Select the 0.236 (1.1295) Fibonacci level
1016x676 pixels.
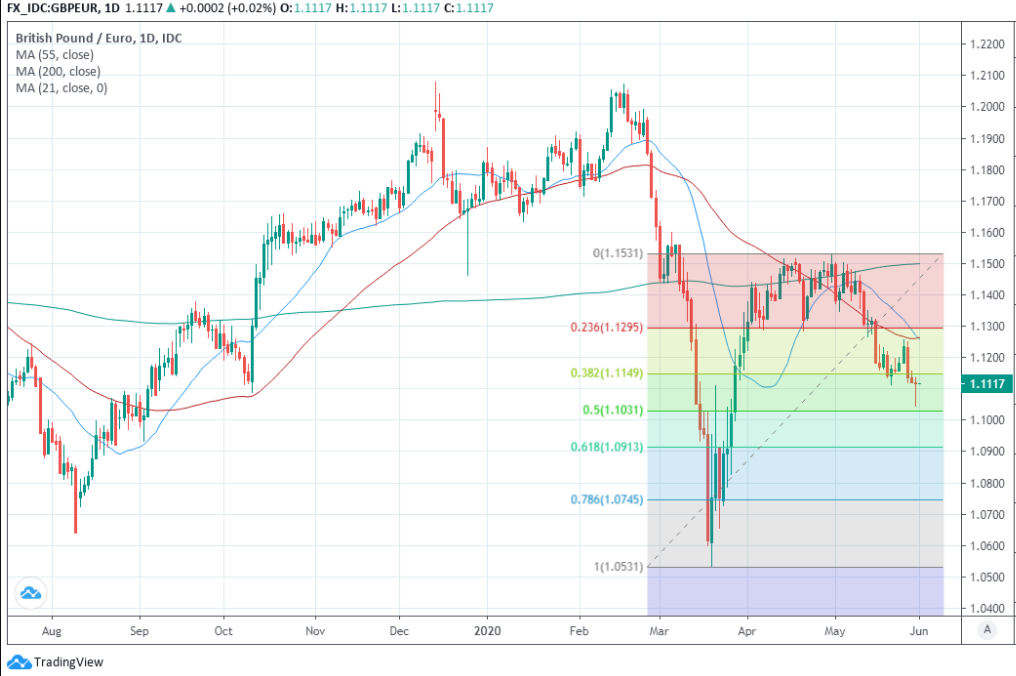(x=608, y=327)
